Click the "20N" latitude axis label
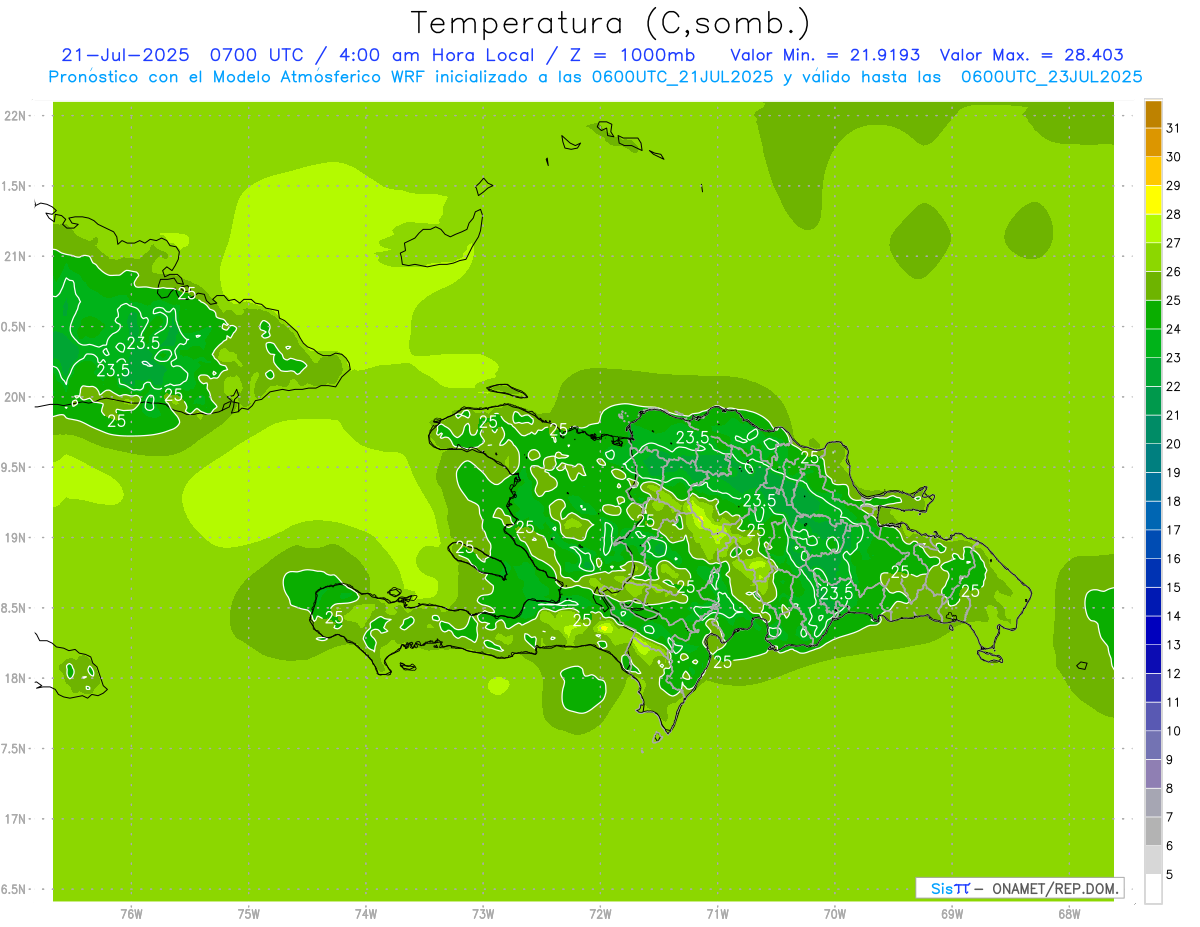Screen dimensions: 1200x927 click(x=17, y=397)
